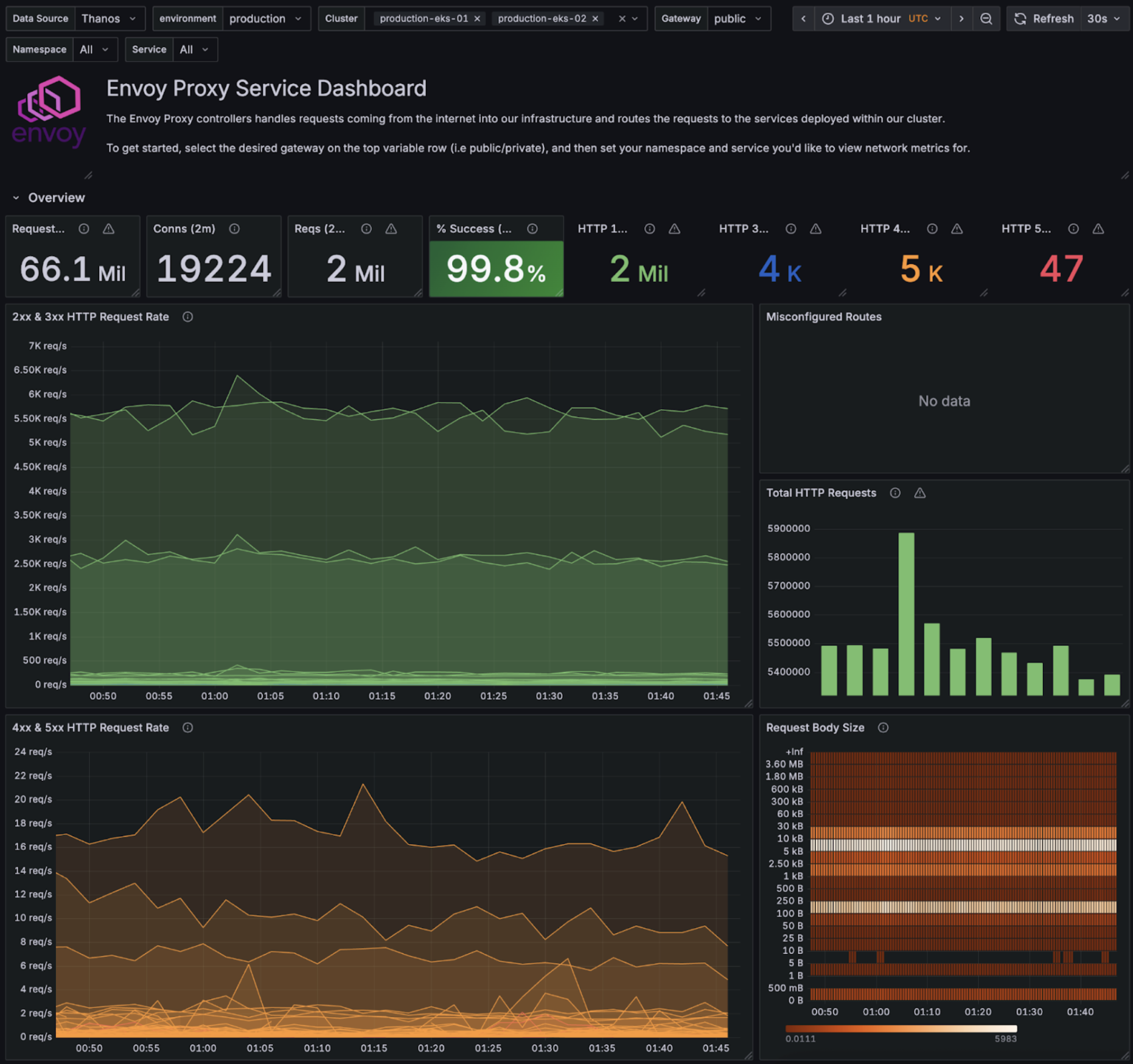Click the Refresh dashboard icon

coord(1020,19)
